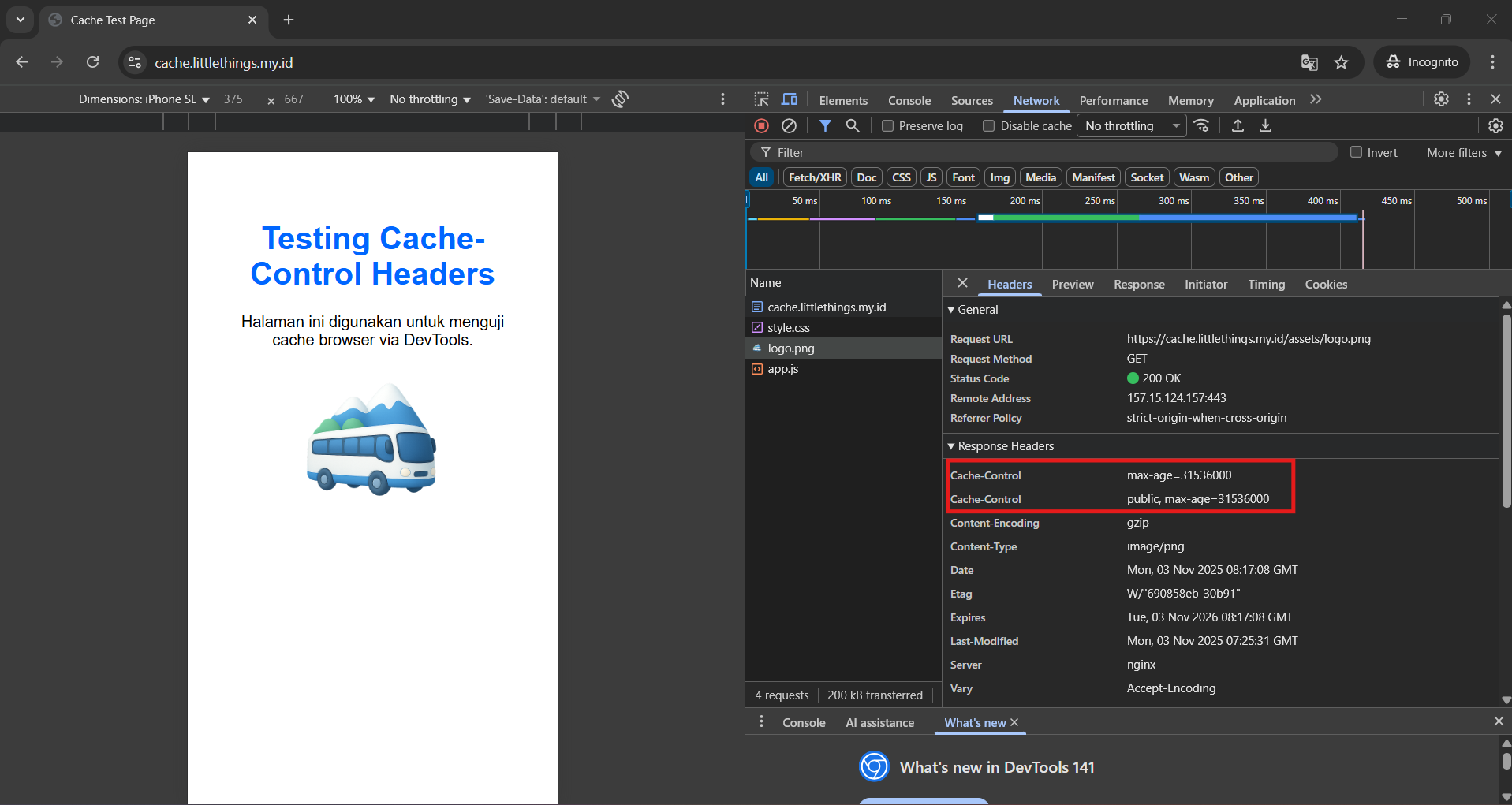Viewport: 1512px width, 805px height.
Task: Reload the page
Action: click(92, 62)
